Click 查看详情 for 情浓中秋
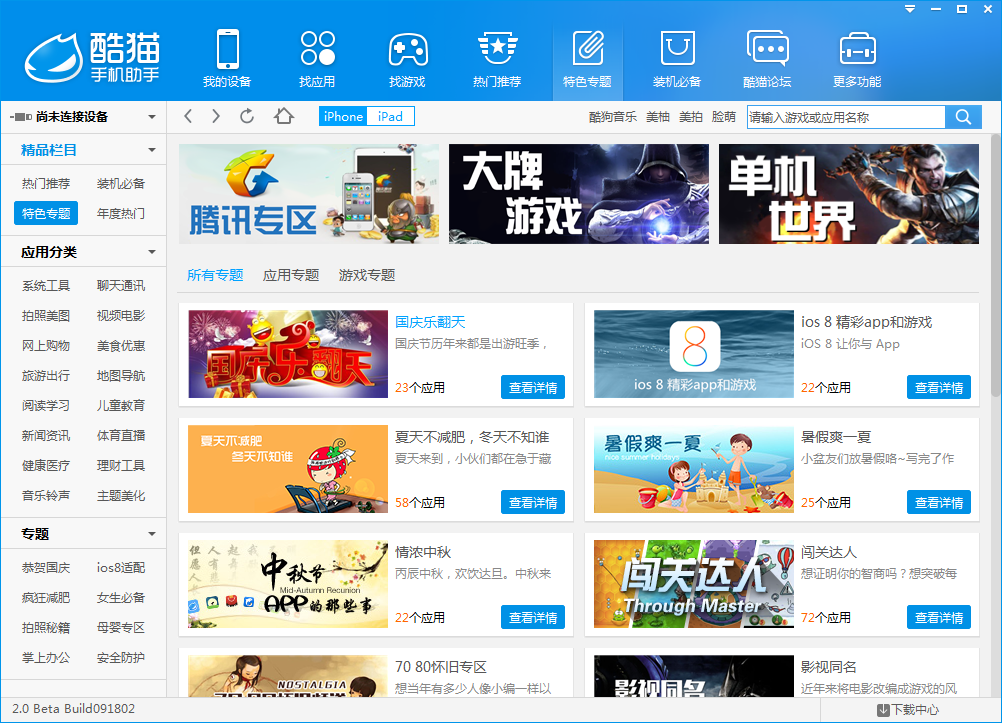1002x723 pixels. pos(532,618)
